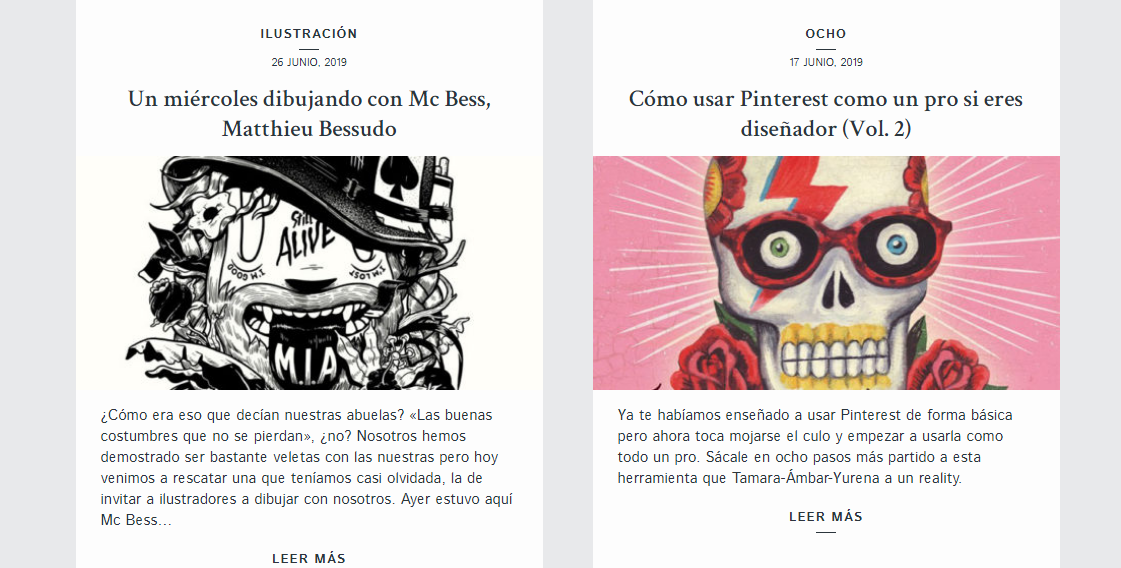Click the 26 JUNIO, 2019 post date
1121x568 pixels.
pyautogui.click(x=309, y=62)
